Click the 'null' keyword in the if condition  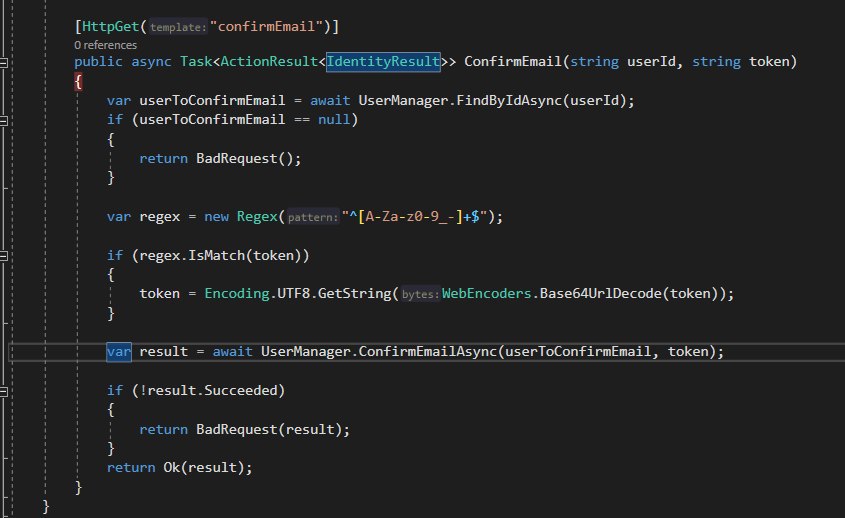334,120
